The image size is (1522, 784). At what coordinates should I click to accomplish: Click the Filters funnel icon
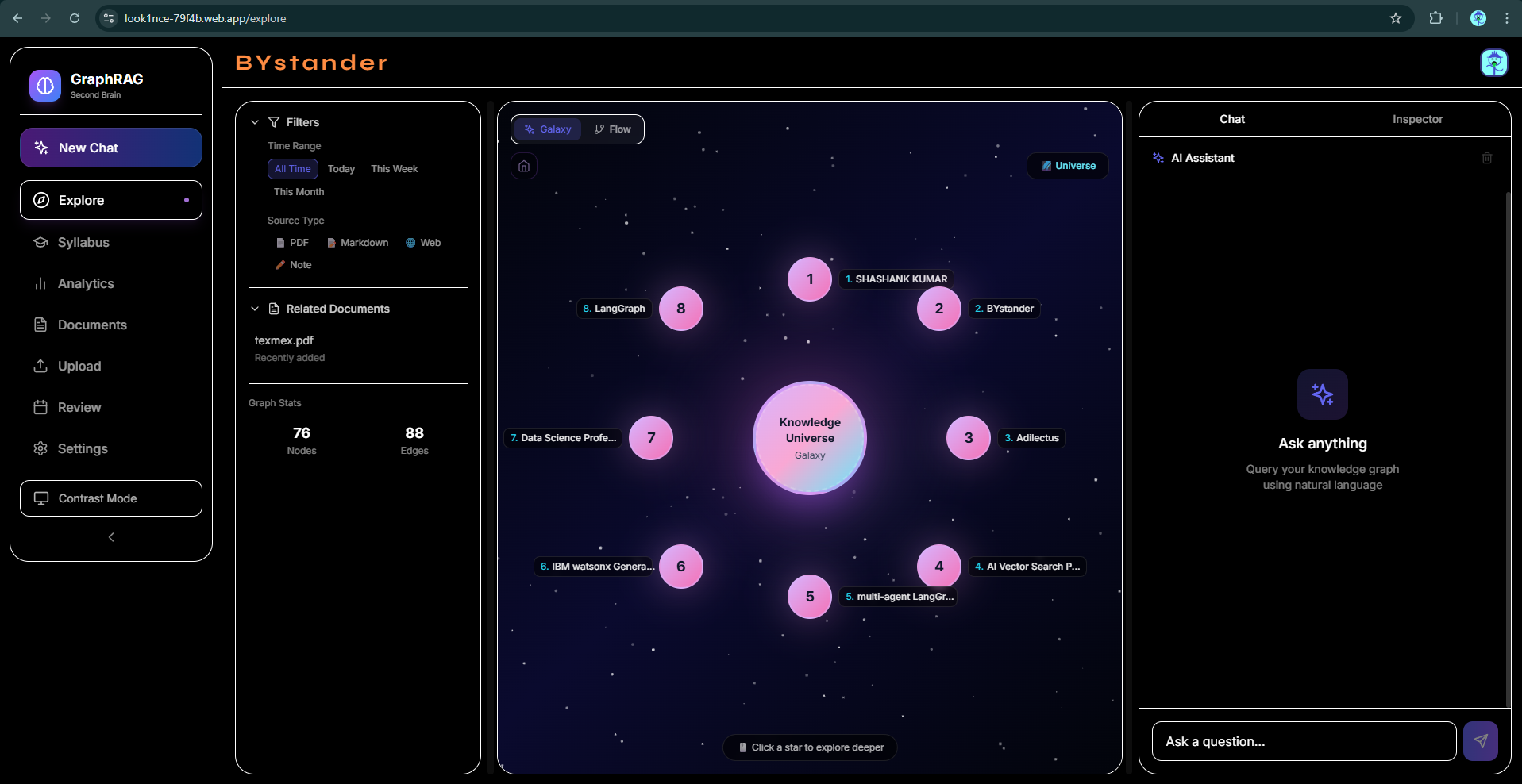coord(274,122)
